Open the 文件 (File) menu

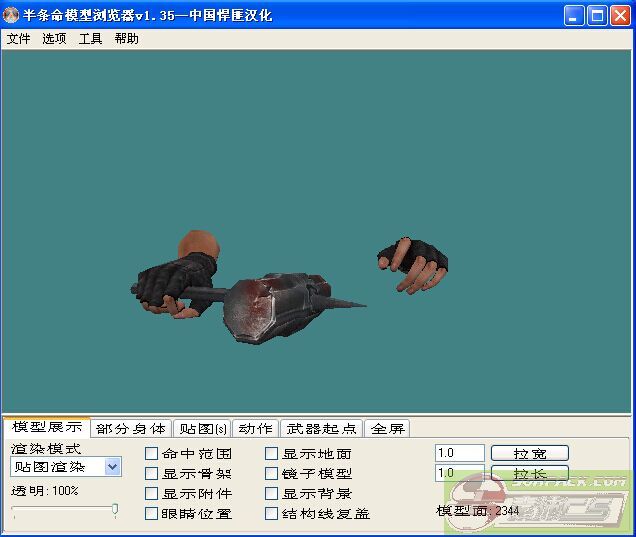18,39
